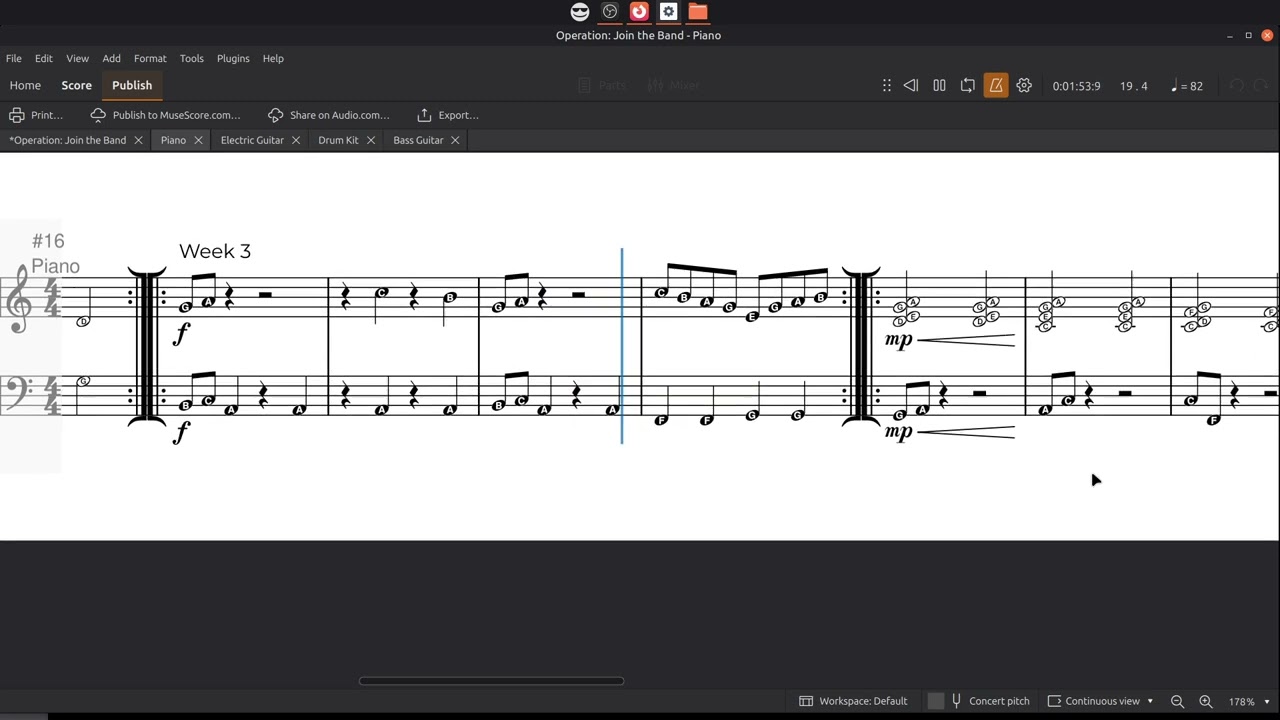Select bass staff forte dynamic marking
Screen dimensions: 1280x720
point(181,432)
